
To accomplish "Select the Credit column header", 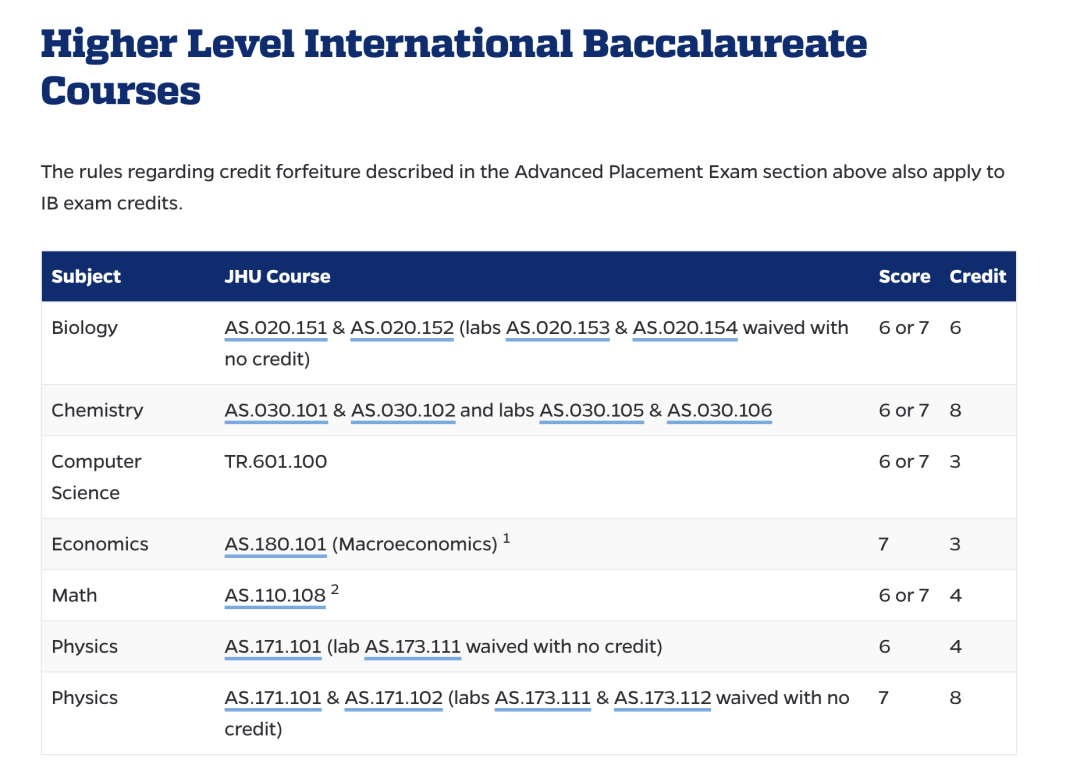I will 977,276.
